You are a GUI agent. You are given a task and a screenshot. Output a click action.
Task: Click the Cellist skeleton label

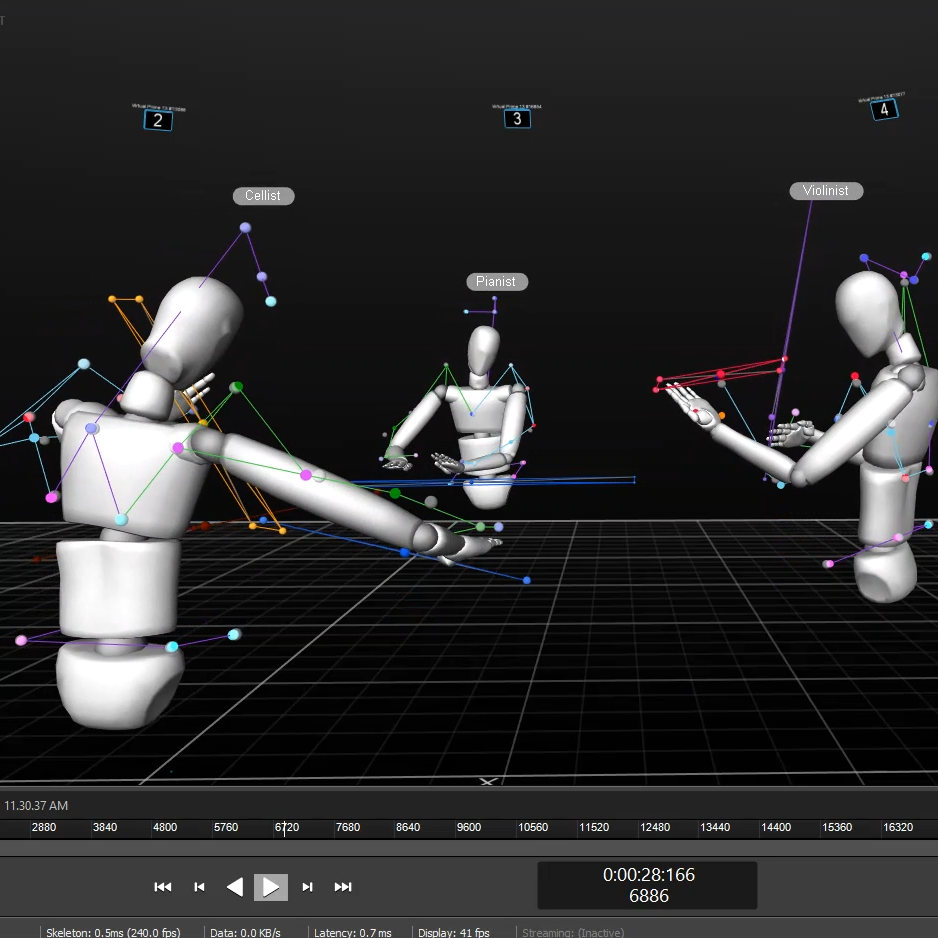coord(263,196)
